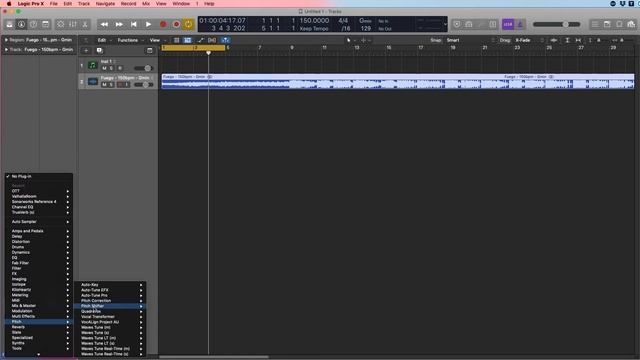Adjust Fuego track volume slider
The height and width of the screenshot is (360, 640).
143,84
